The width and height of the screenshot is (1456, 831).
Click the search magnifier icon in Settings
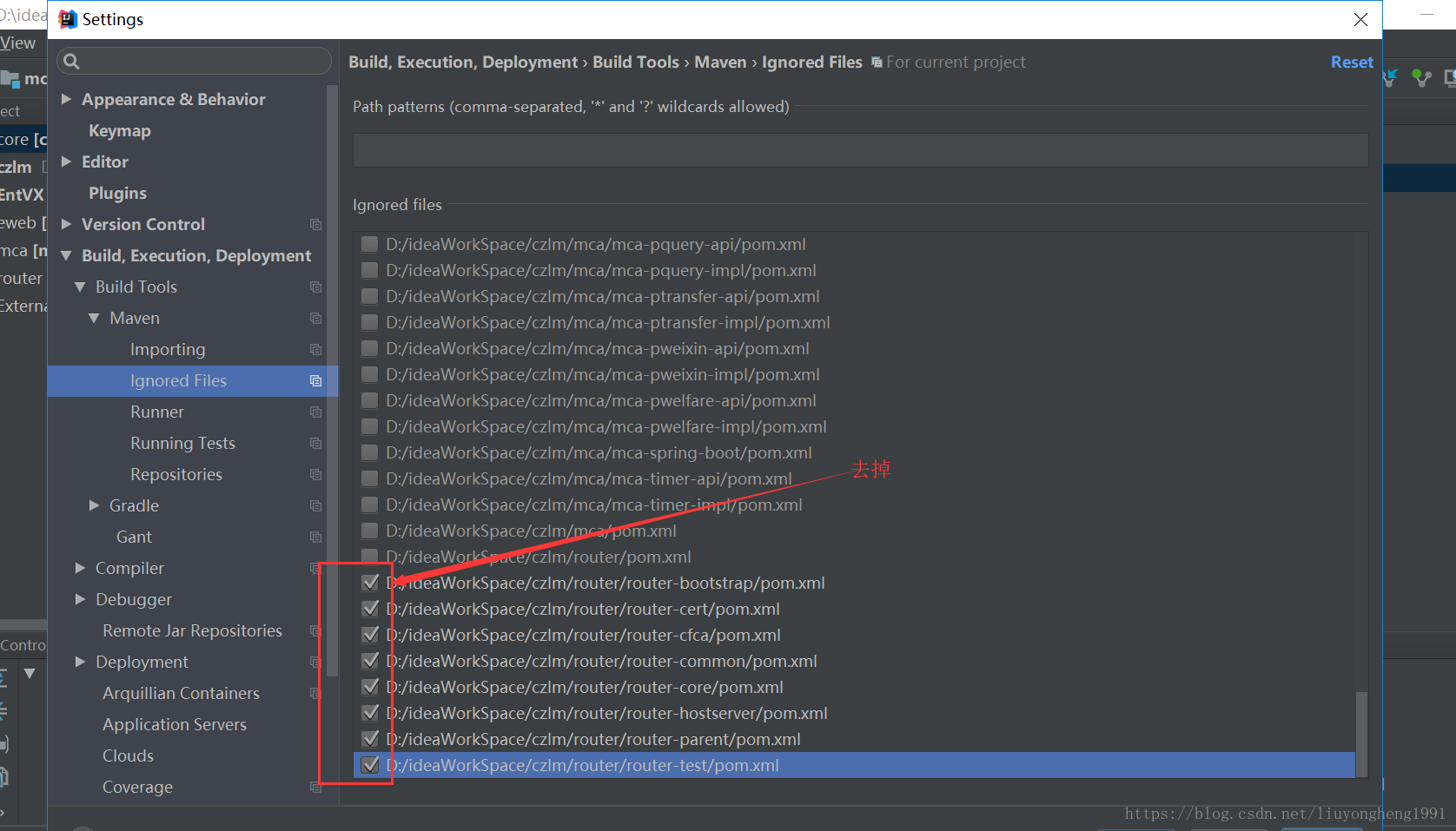coord(72,61)
